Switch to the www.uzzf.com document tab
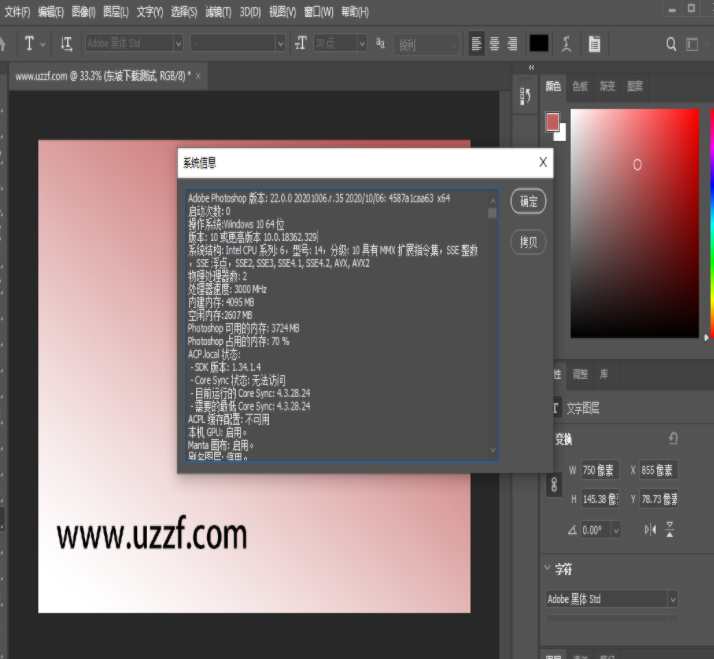The image size is (714, 659). [103, 76]
